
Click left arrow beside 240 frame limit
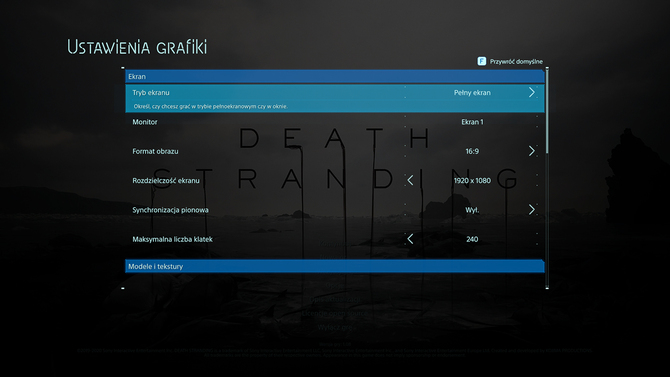[x=410, y=239]
